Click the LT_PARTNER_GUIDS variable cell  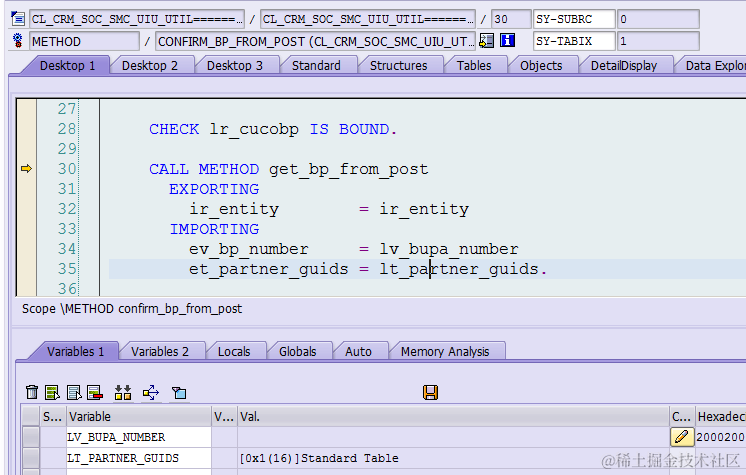click(x=139, y=458)
